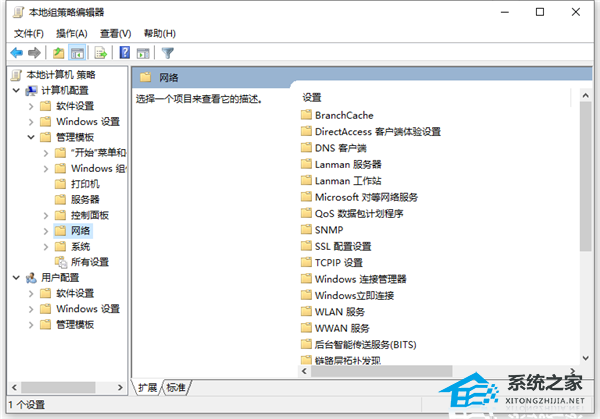Viewport: 600px width, 419px height.
Task: Collapse the 计算机配置 node
Action: [x=16, y=91]
